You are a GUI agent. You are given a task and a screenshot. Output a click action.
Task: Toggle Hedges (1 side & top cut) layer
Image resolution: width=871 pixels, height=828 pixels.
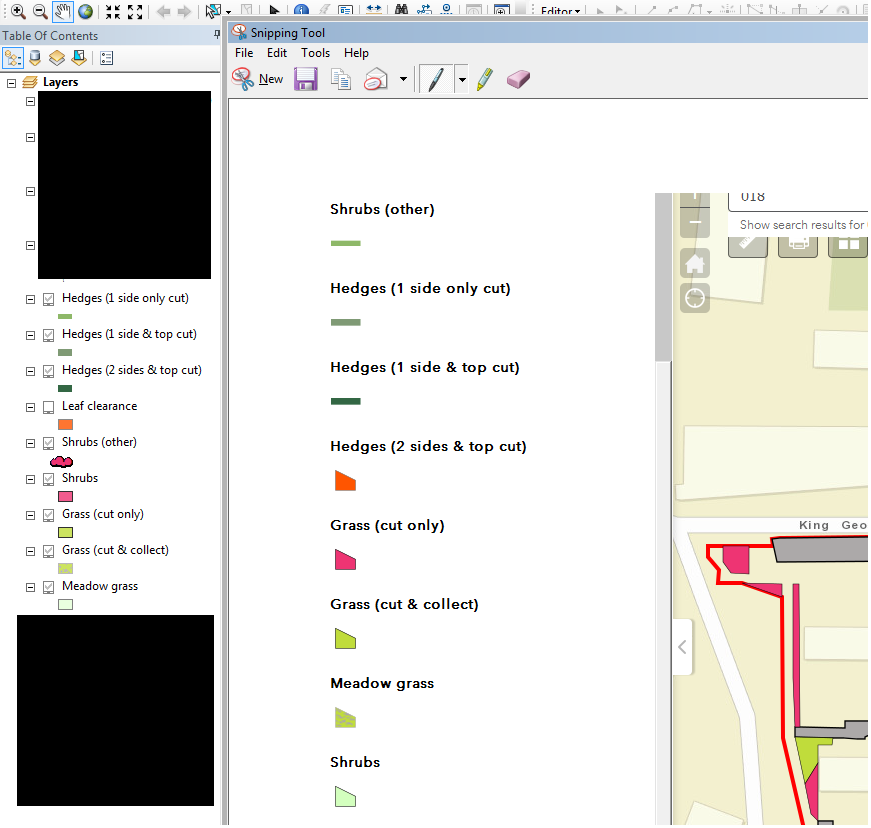49,335
